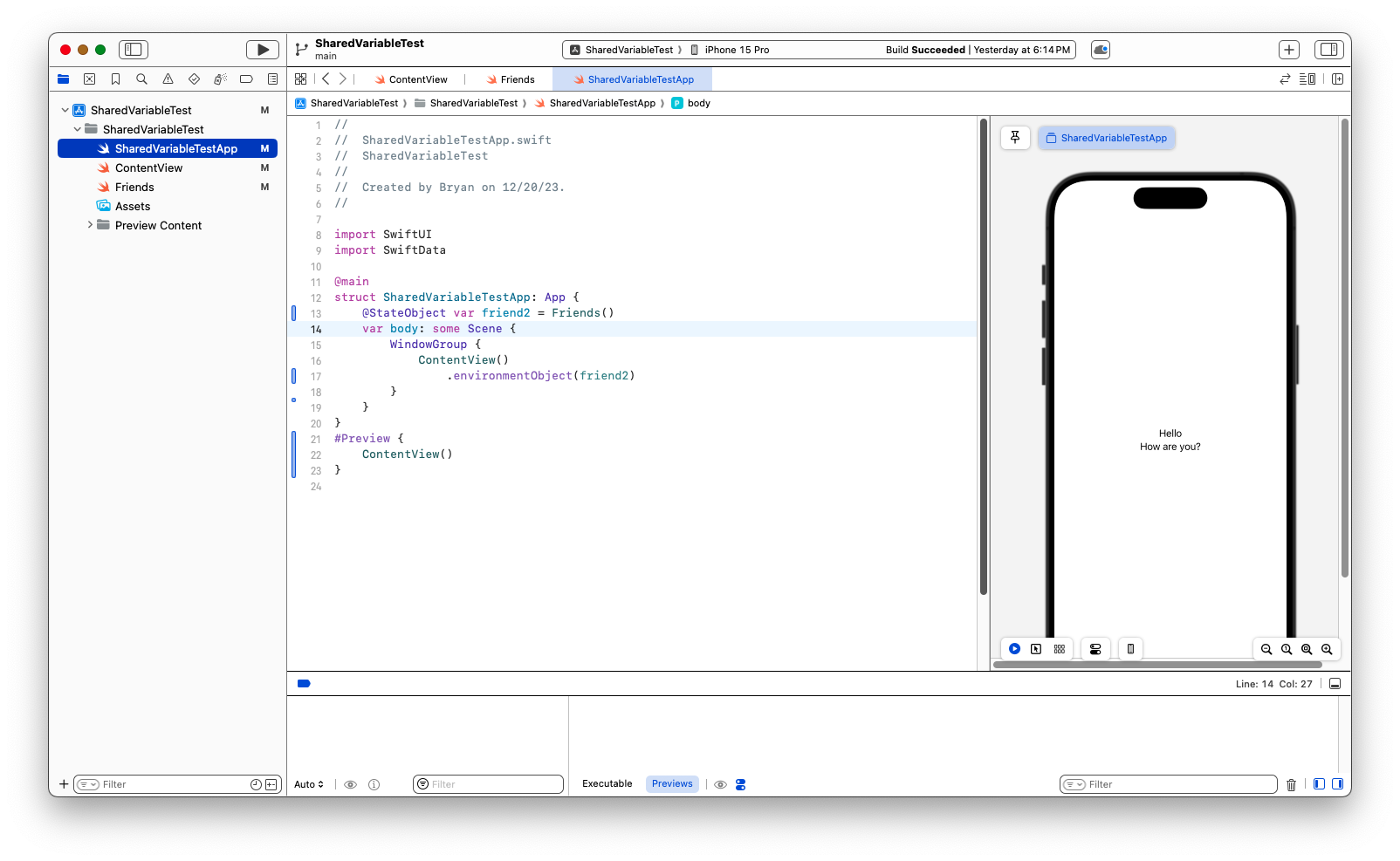Switch to the Friends editor tab
The height and width of the screenshot is (861, 1400).
511,79
